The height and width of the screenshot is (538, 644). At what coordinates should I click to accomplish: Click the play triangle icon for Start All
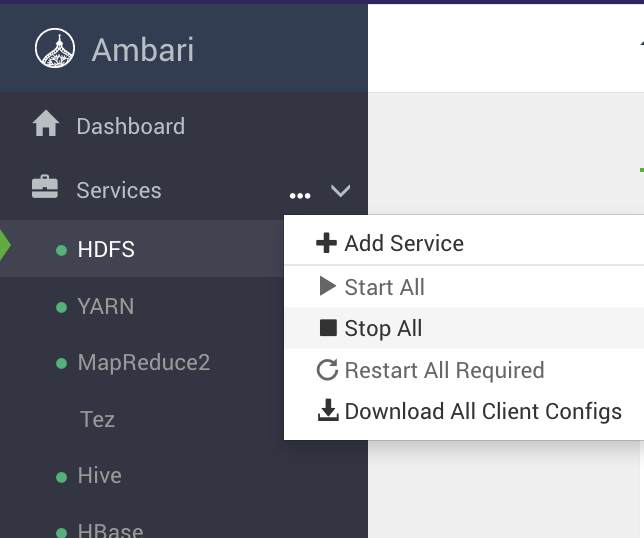[x=328, y=286]
